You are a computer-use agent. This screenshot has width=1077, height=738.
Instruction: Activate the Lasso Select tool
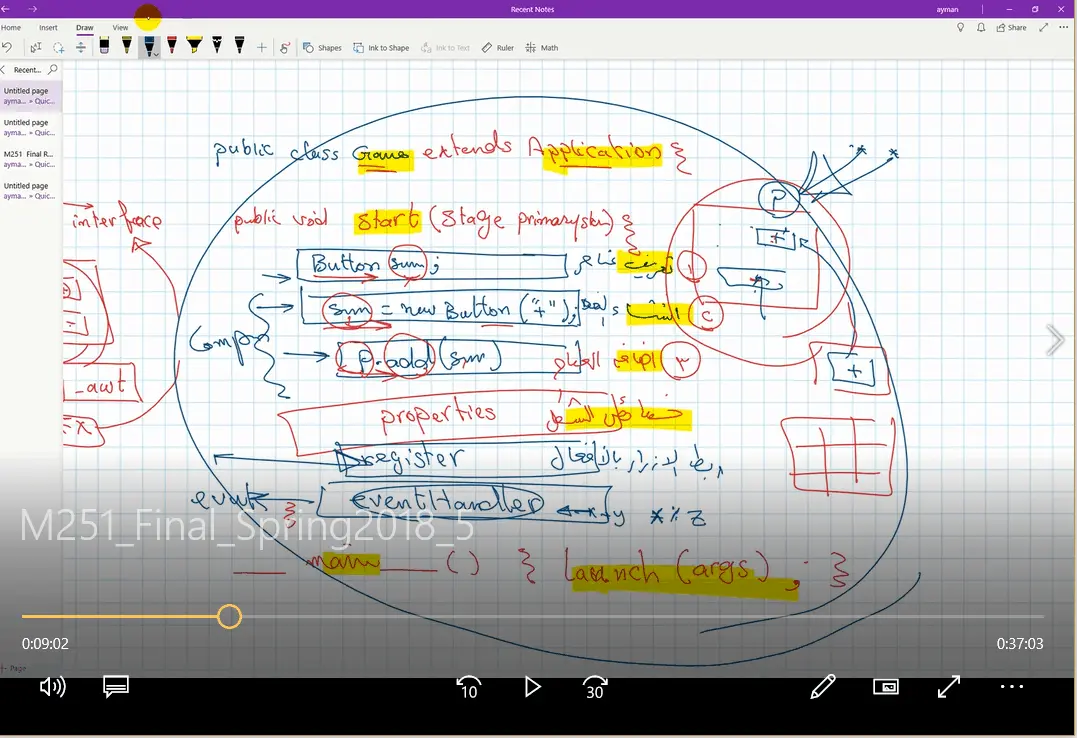pos(59,47)
